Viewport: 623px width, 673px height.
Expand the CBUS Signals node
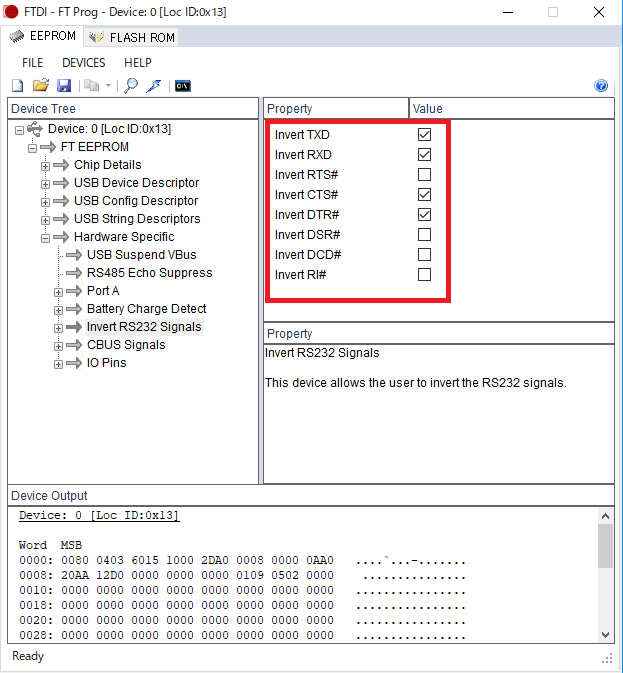coord(58,346)
